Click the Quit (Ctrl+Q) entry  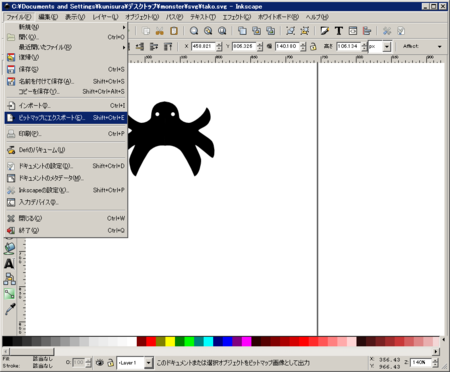[x=66, y=230]
